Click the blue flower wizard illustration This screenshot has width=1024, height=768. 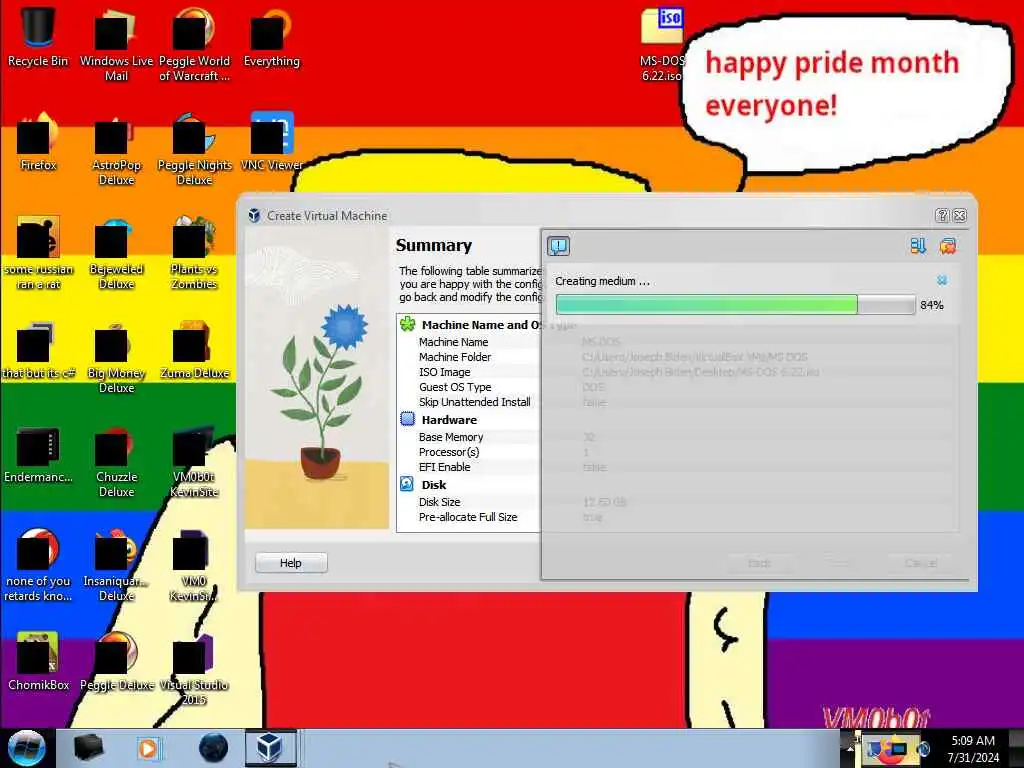(317, 377)
